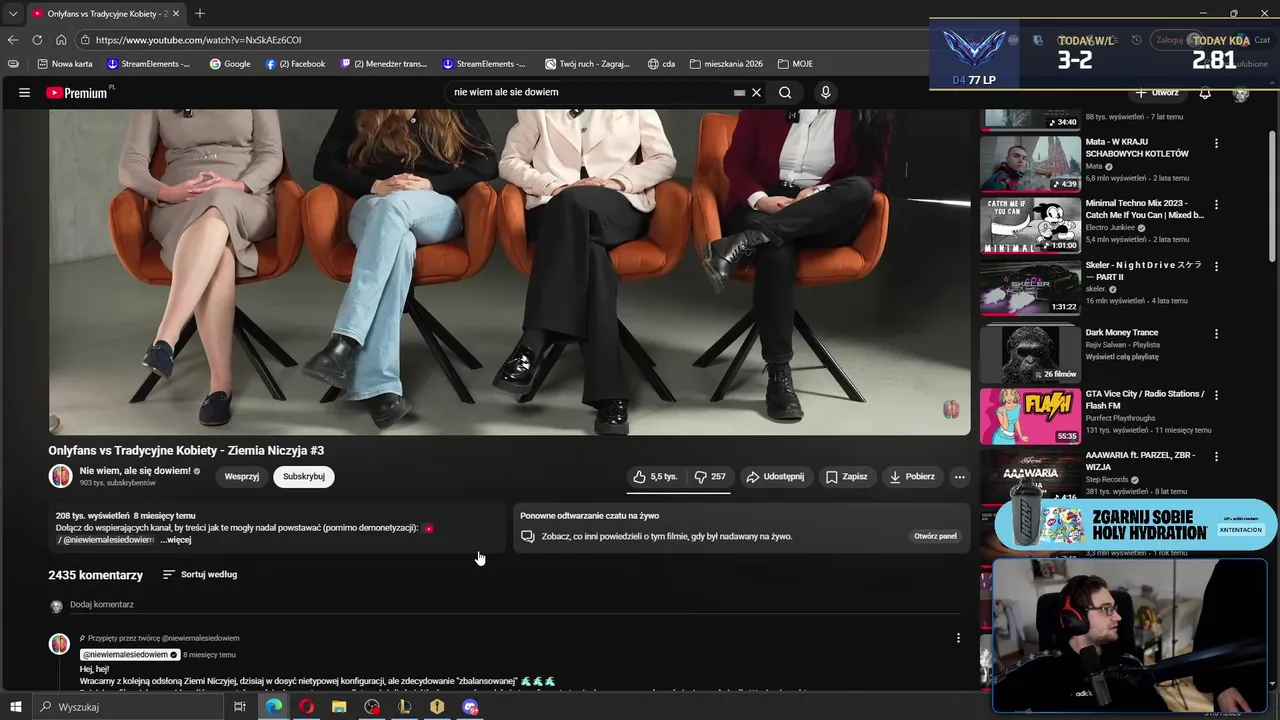Go to YouTube Premium home logo
Viewport: 1280px width, 720px height.
pyautogui.click(x=78, y=92)
